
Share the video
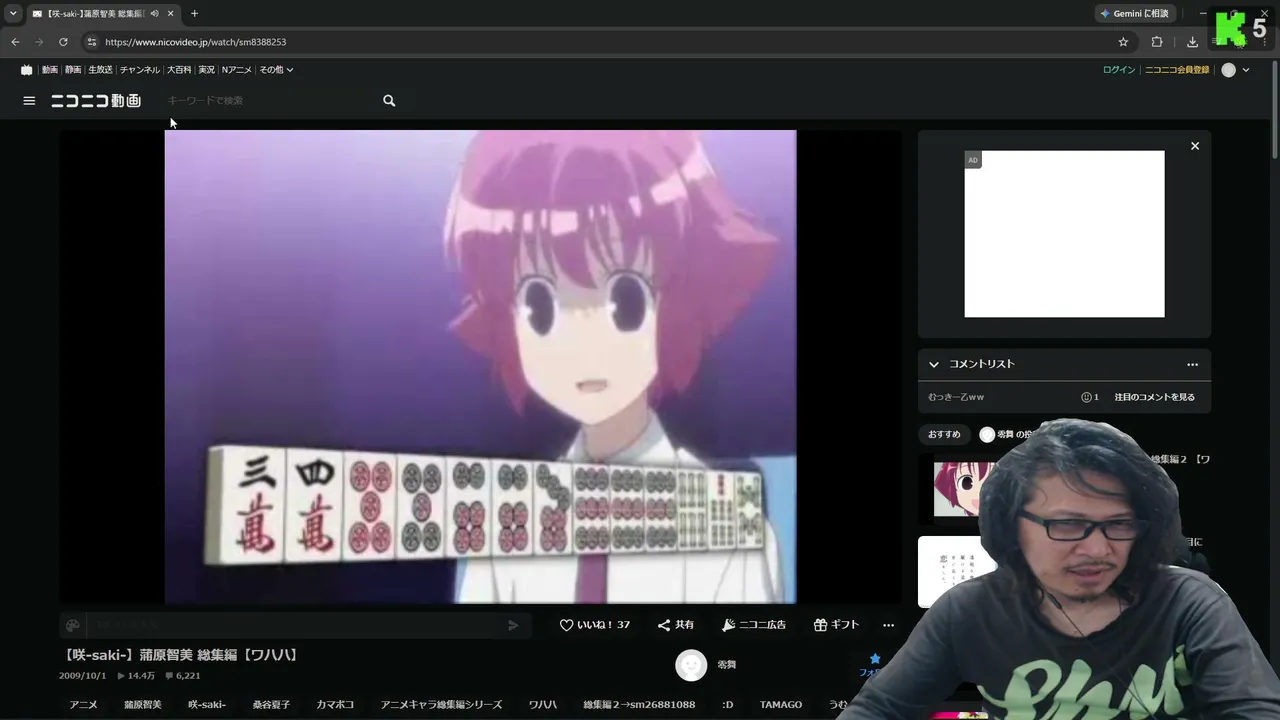[676, 625]
